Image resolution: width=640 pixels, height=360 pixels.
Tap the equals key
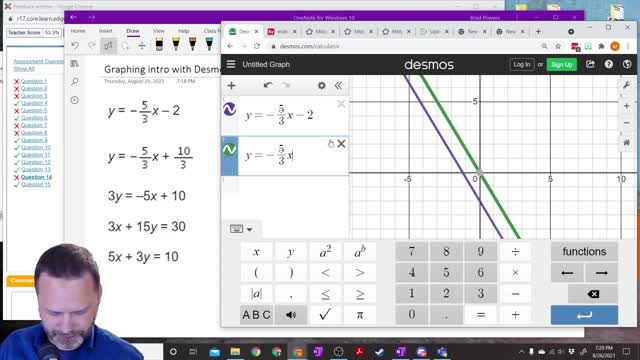[481, 315]
